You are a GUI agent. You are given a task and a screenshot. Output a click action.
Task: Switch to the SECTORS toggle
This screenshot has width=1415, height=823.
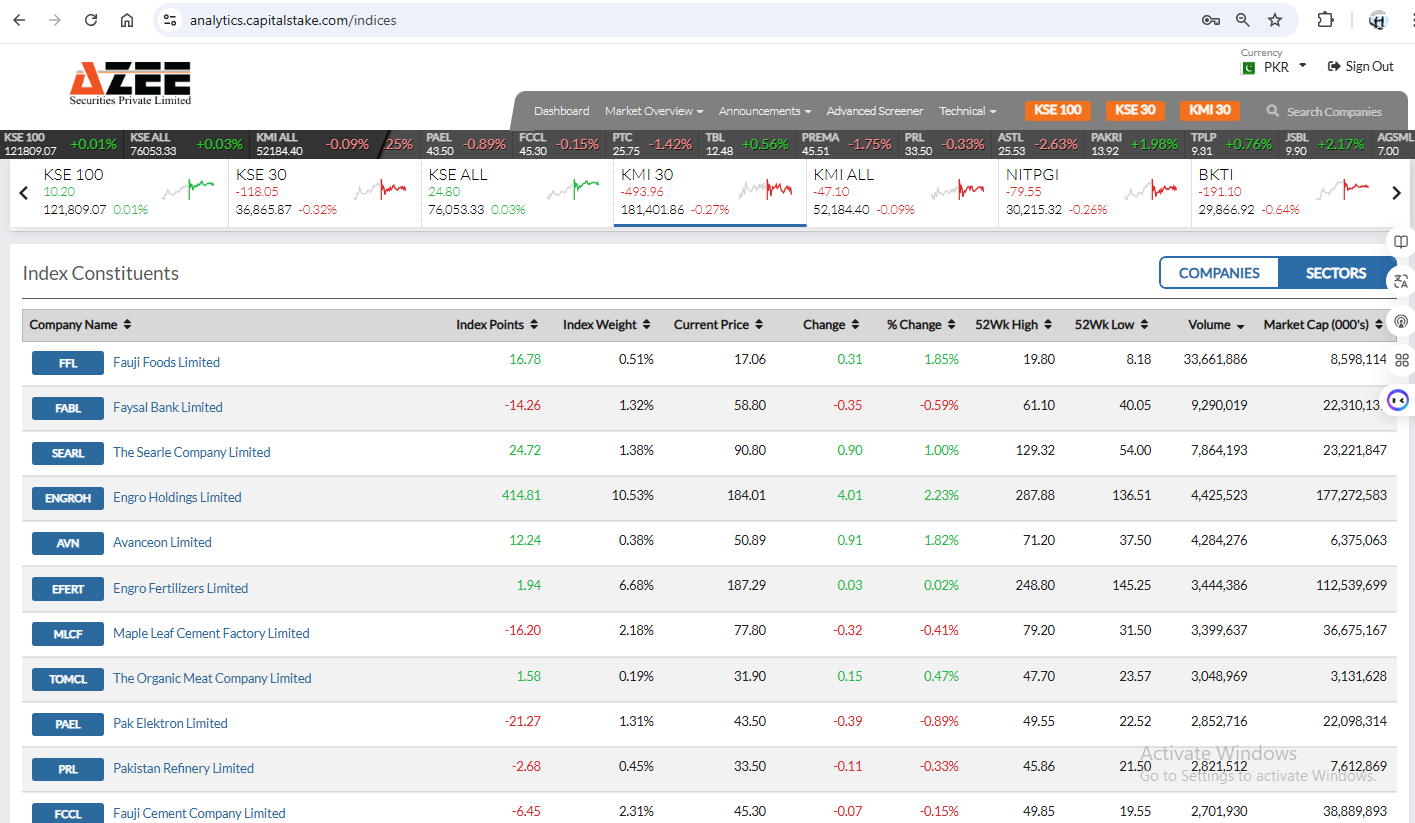(x=1336, y=273)
